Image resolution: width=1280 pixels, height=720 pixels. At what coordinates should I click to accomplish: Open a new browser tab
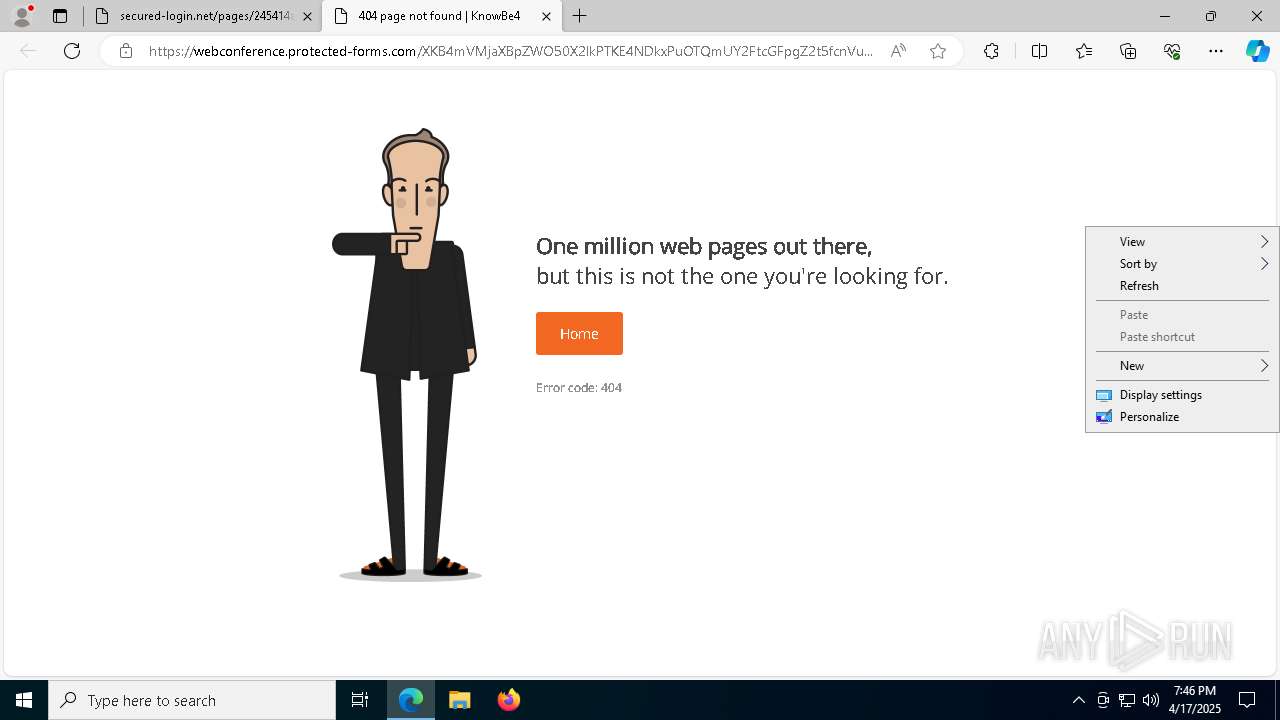tap(580, 16)
